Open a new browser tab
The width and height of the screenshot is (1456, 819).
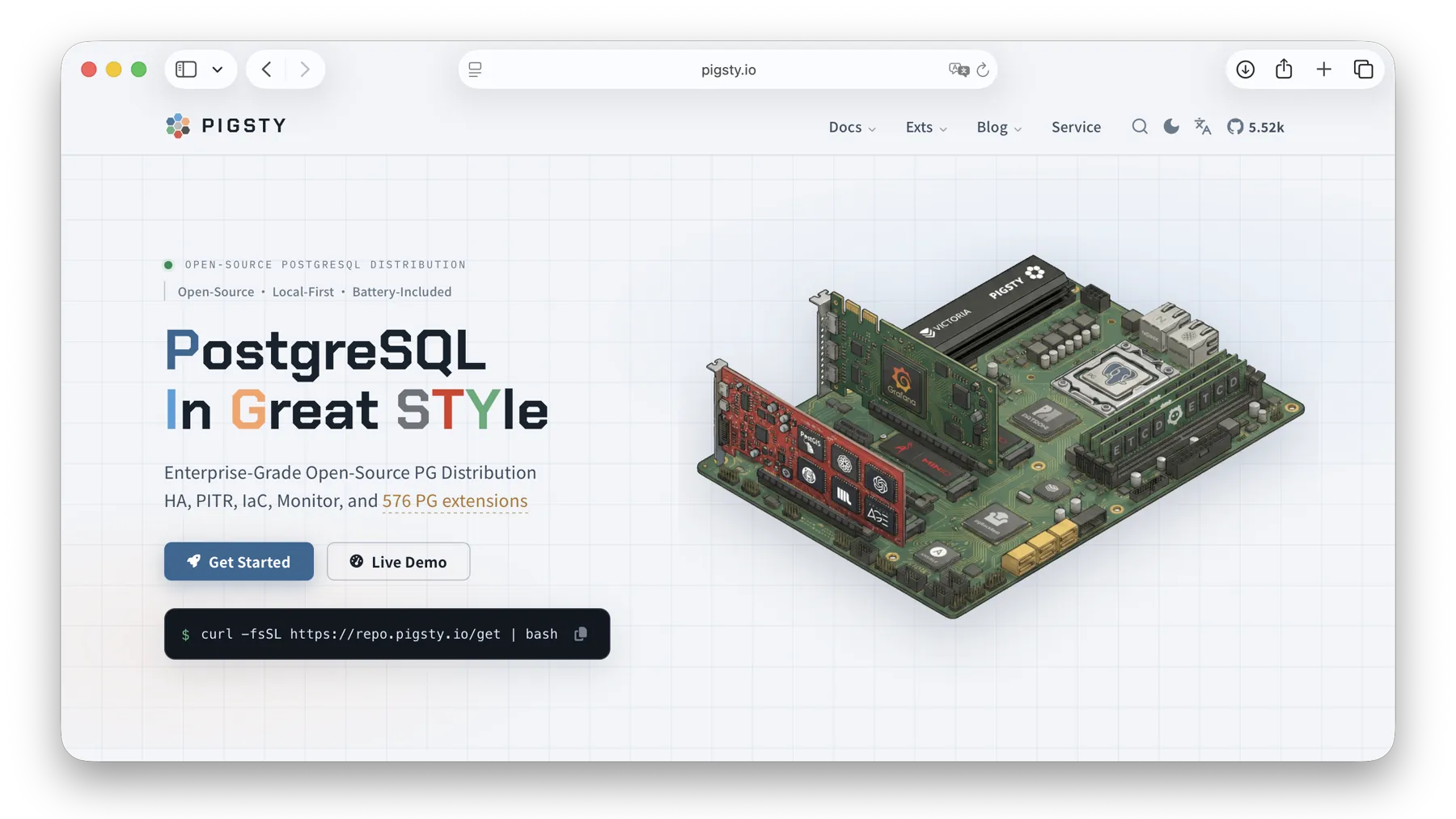click(x=1324, y=70)
